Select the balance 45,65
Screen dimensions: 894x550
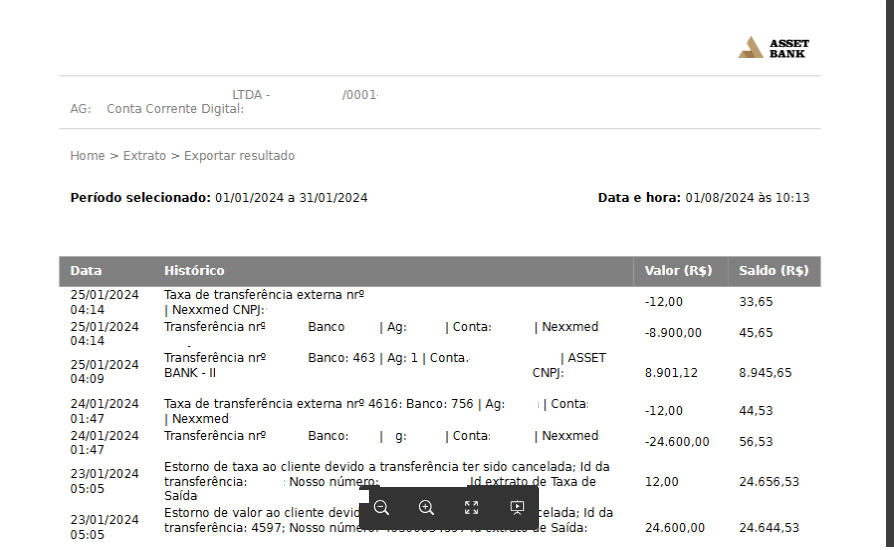pyautogui.click(x=756, y=333)
